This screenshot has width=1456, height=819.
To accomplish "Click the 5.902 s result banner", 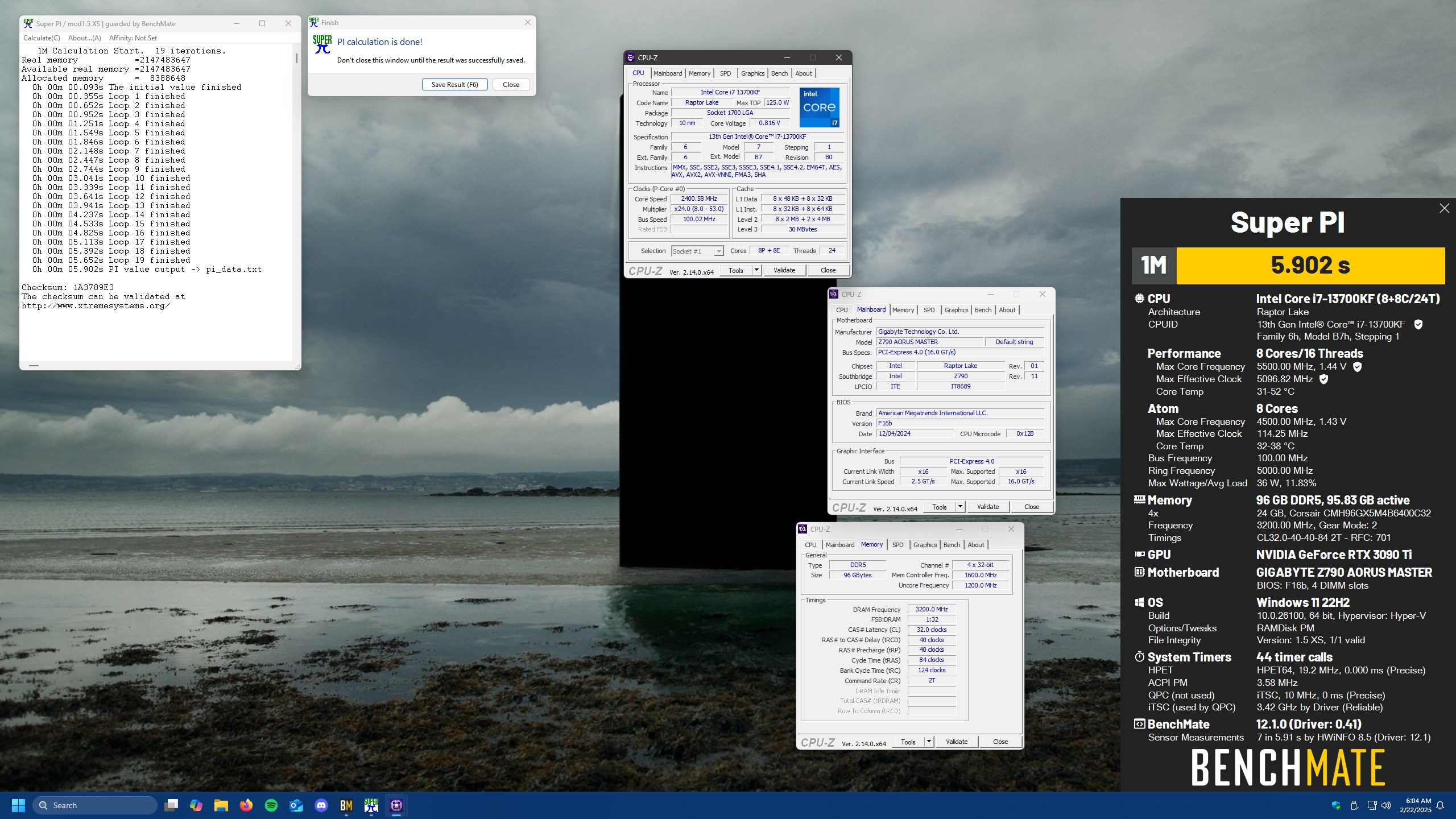I will [x=1310, y=266].
